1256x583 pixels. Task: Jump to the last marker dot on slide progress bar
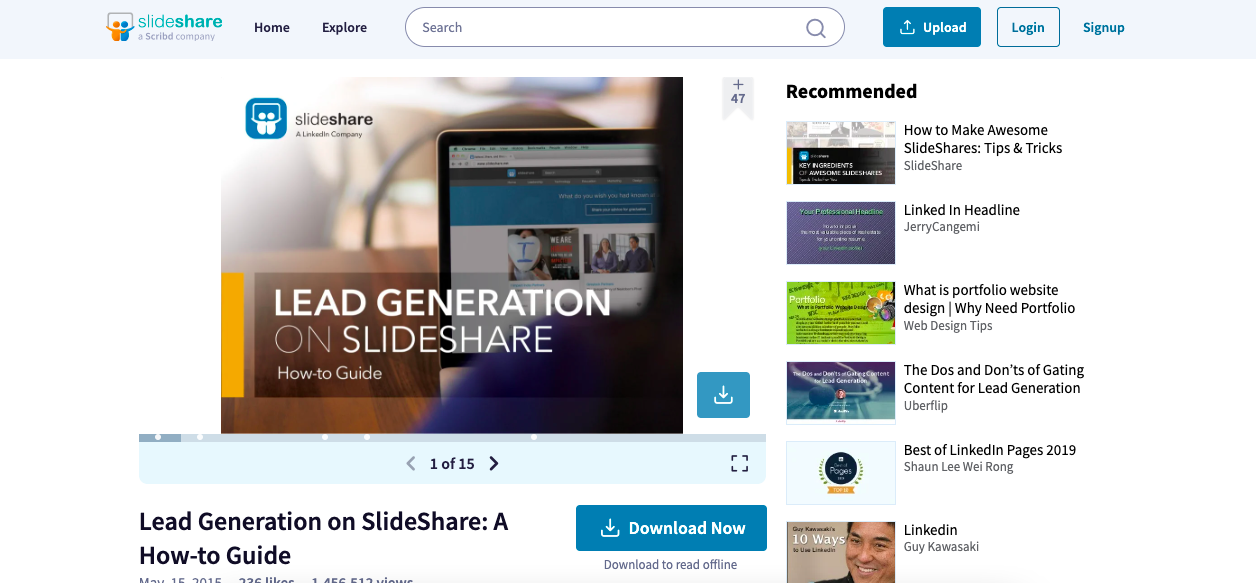click(x=534, y=437)
